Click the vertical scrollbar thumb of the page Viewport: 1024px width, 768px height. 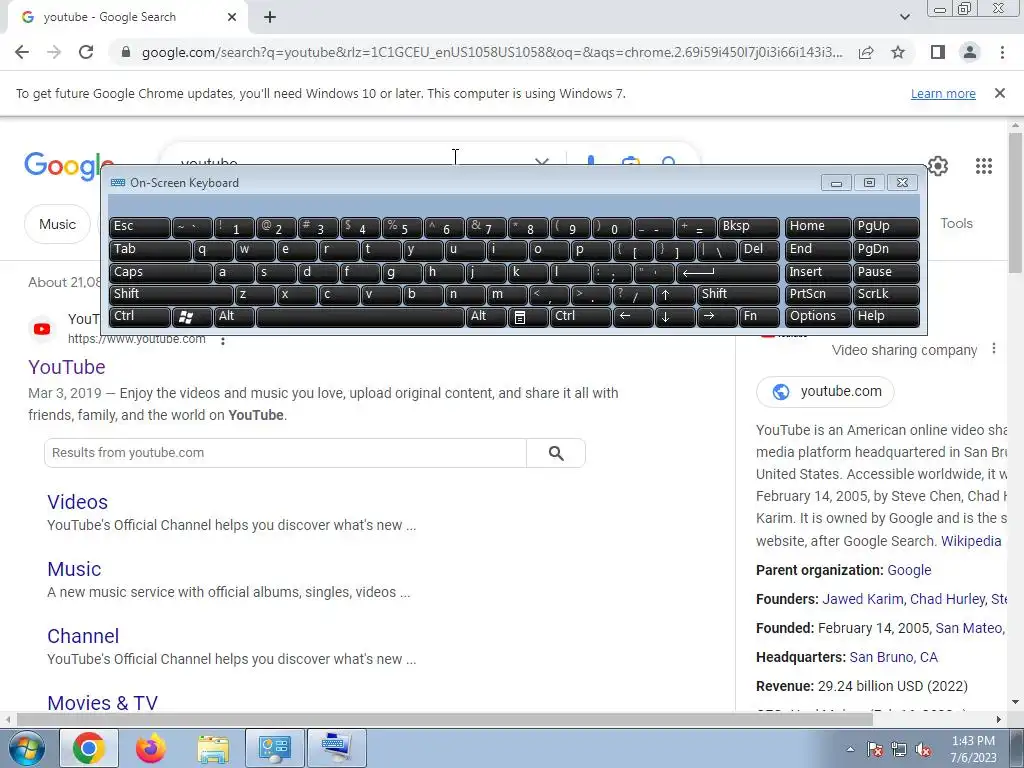pos(1015,202)
